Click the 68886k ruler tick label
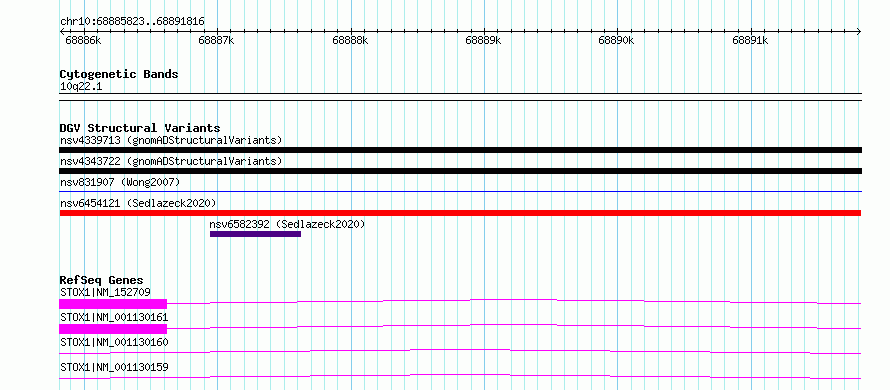Image resolution: width=890 pixels, height=390 pixels. (x=83, y=41)
